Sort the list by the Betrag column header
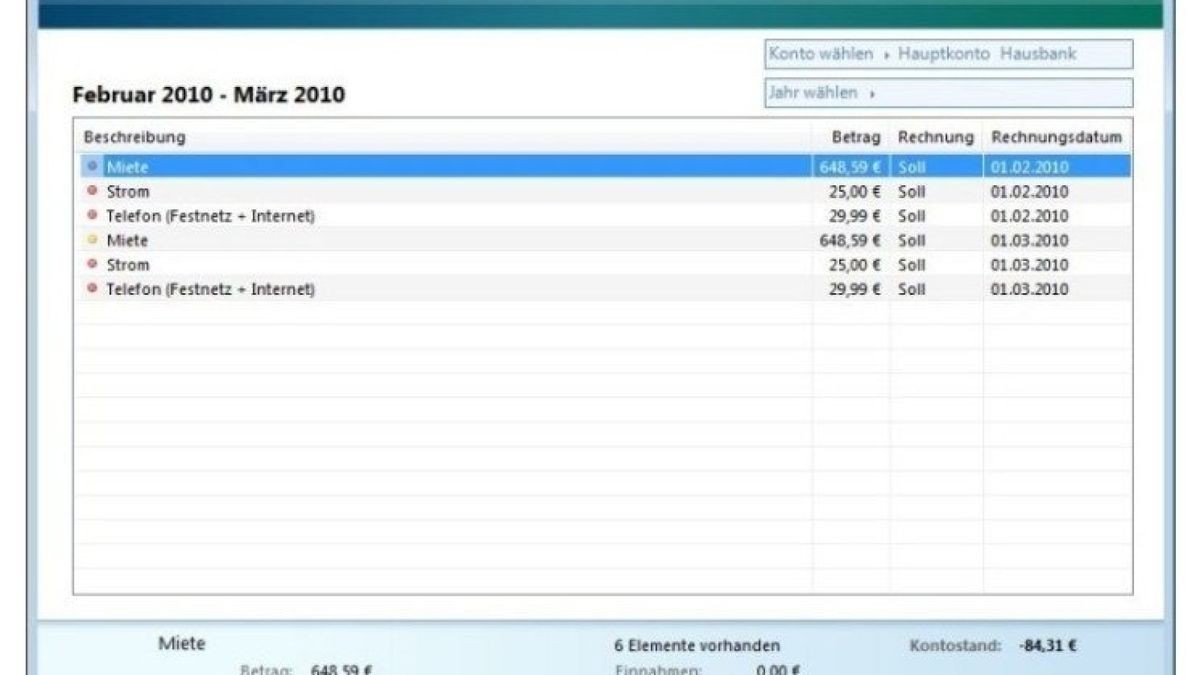 (x=855, y=137)
